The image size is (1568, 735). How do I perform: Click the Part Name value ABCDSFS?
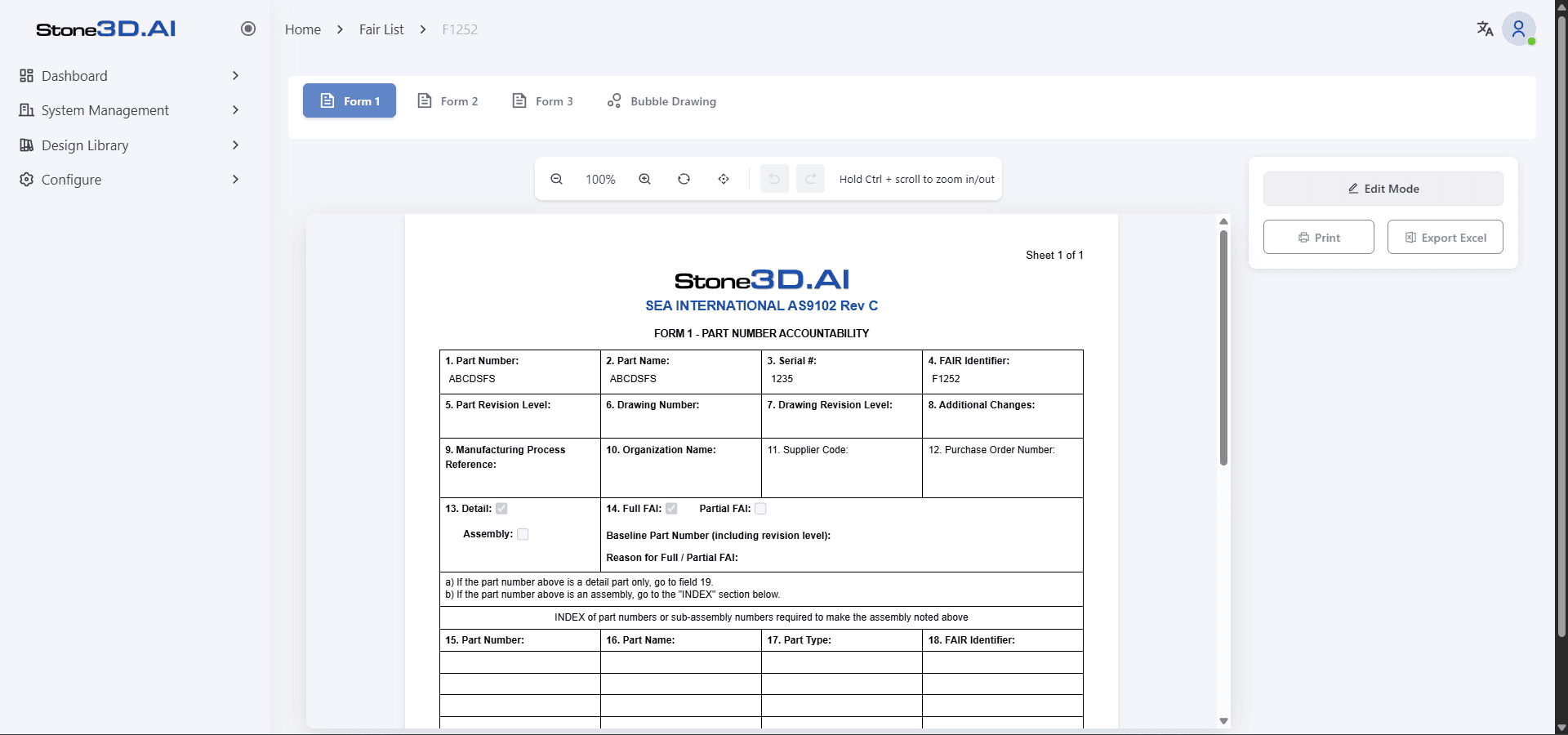tap(633, 379)
